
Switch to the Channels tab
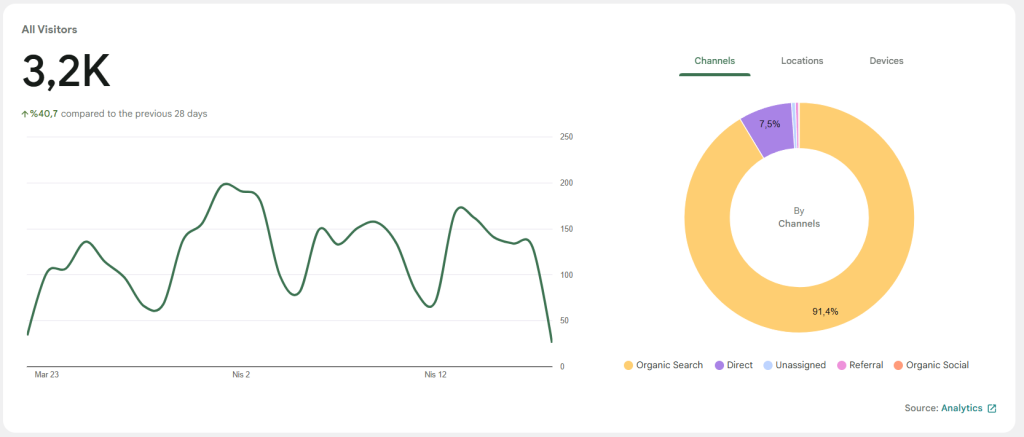714,61
